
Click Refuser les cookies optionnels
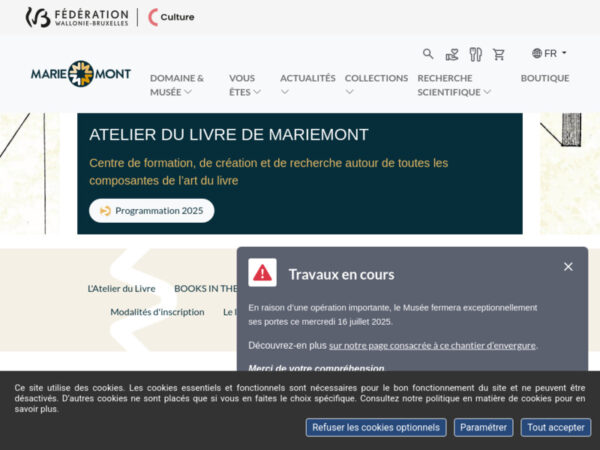[x=376, y=427]
